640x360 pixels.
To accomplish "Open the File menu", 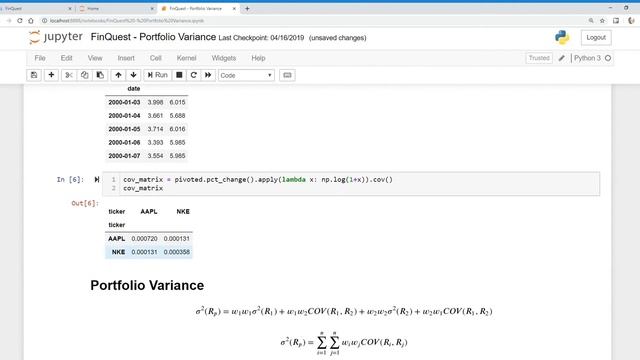I will 40,58.
